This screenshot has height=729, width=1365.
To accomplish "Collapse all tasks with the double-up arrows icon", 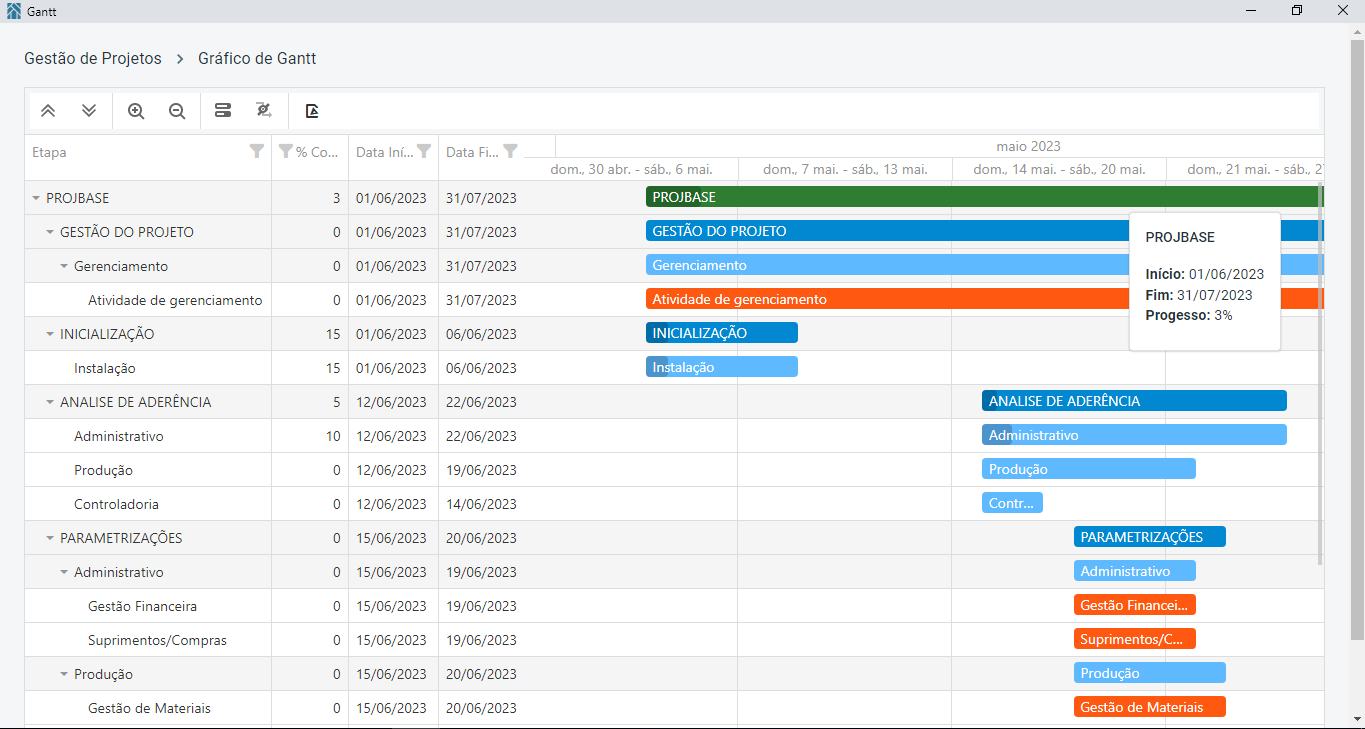I will 47,111.
